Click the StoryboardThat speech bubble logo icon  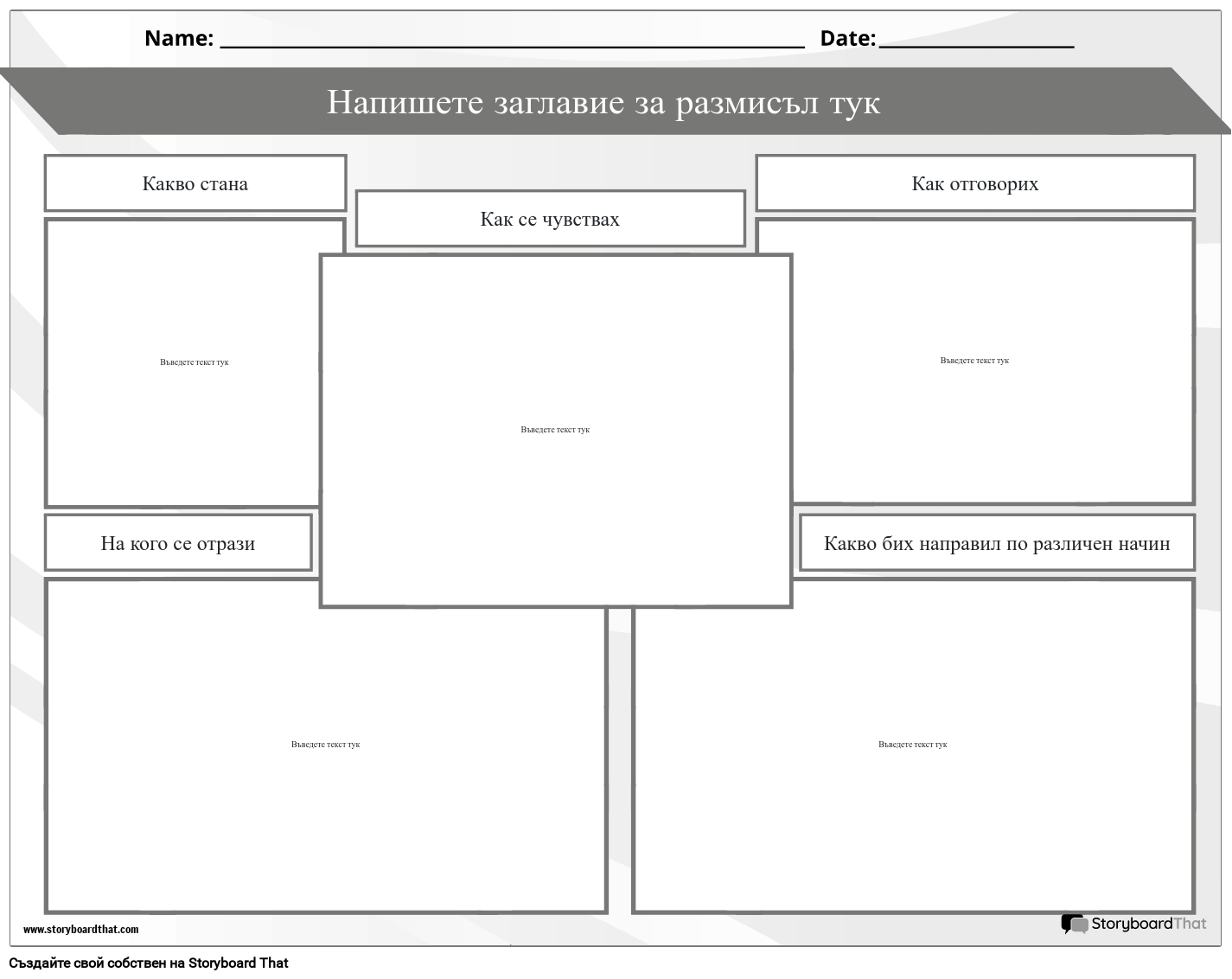pyautogui.click(x=1072, y=923)
